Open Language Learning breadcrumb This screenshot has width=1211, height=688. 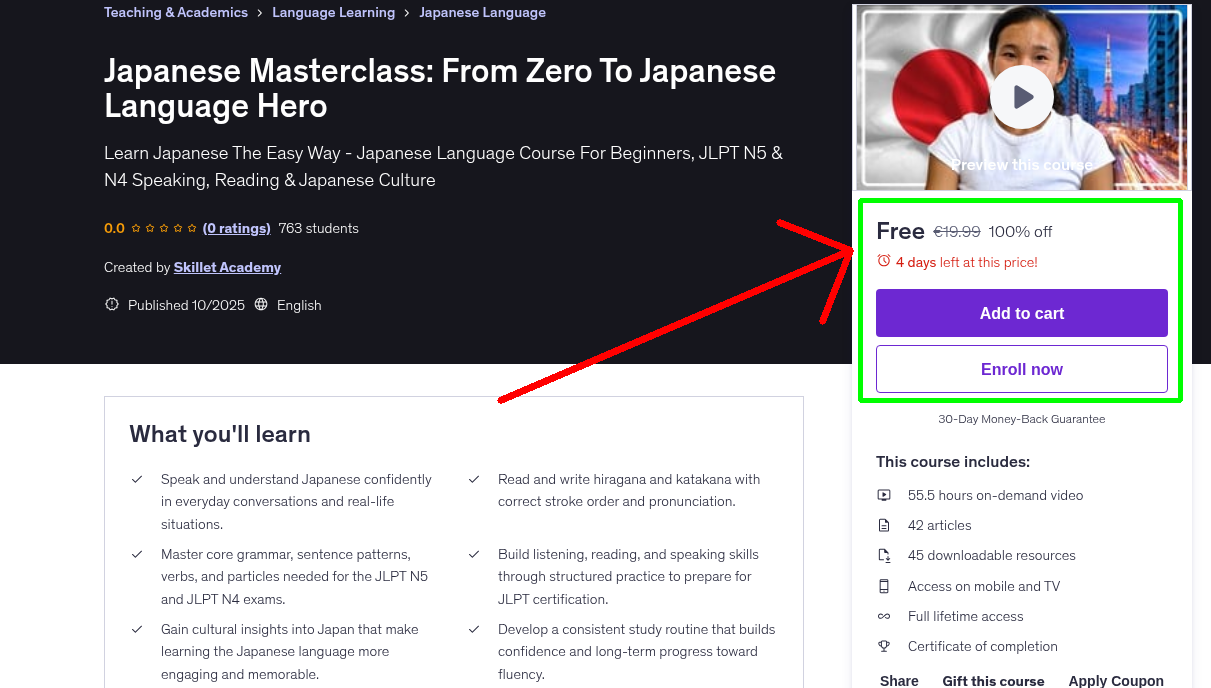[x=333, y=13]
